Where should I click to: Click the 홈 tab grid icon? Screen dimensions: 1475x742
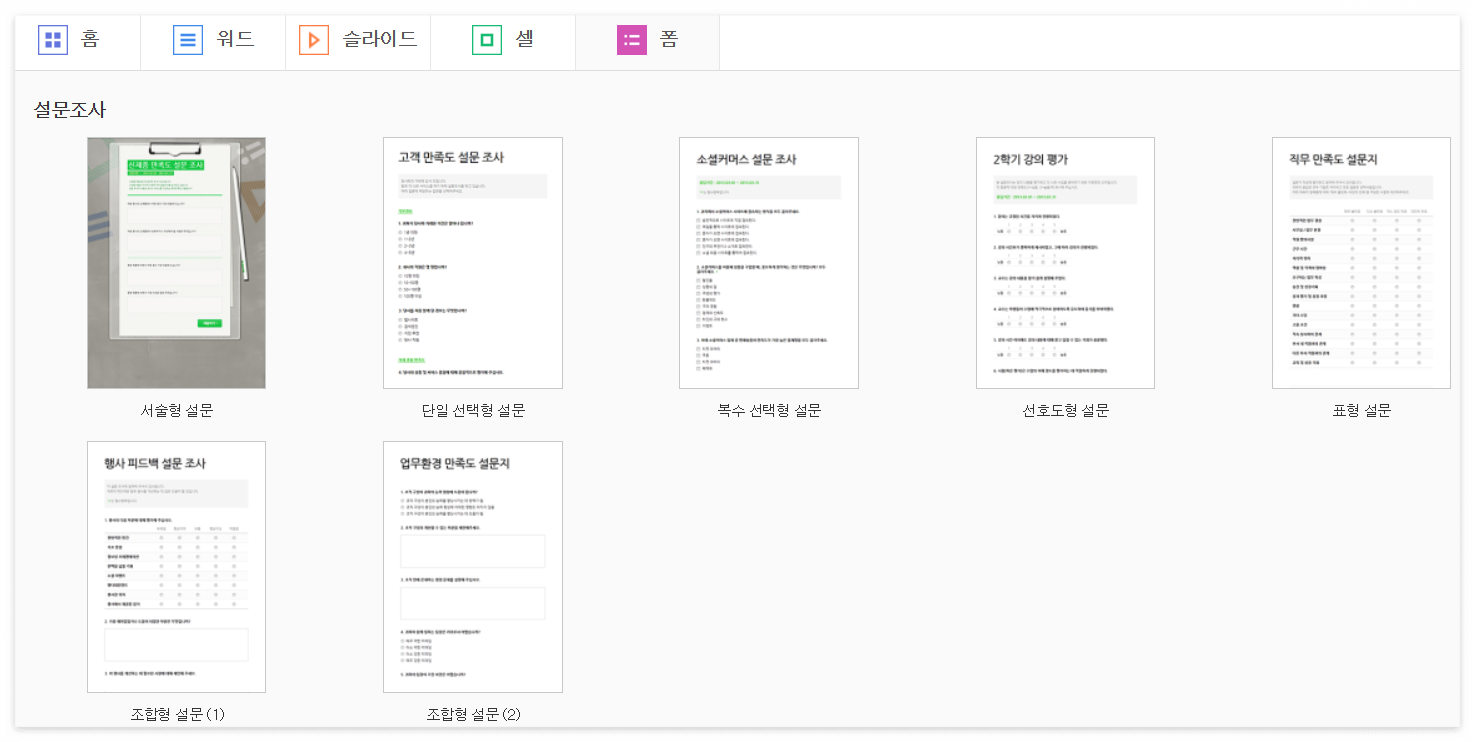(52, 41)
